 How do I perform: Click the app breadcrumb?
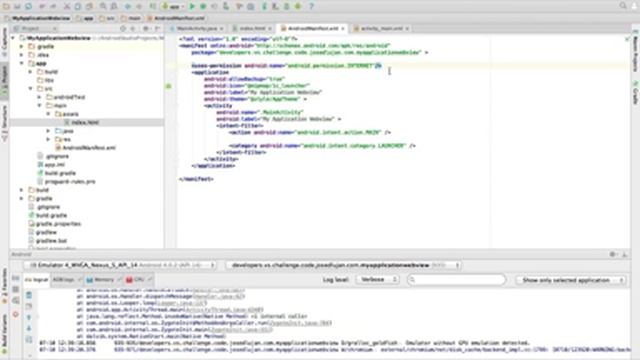coord(84,18)
